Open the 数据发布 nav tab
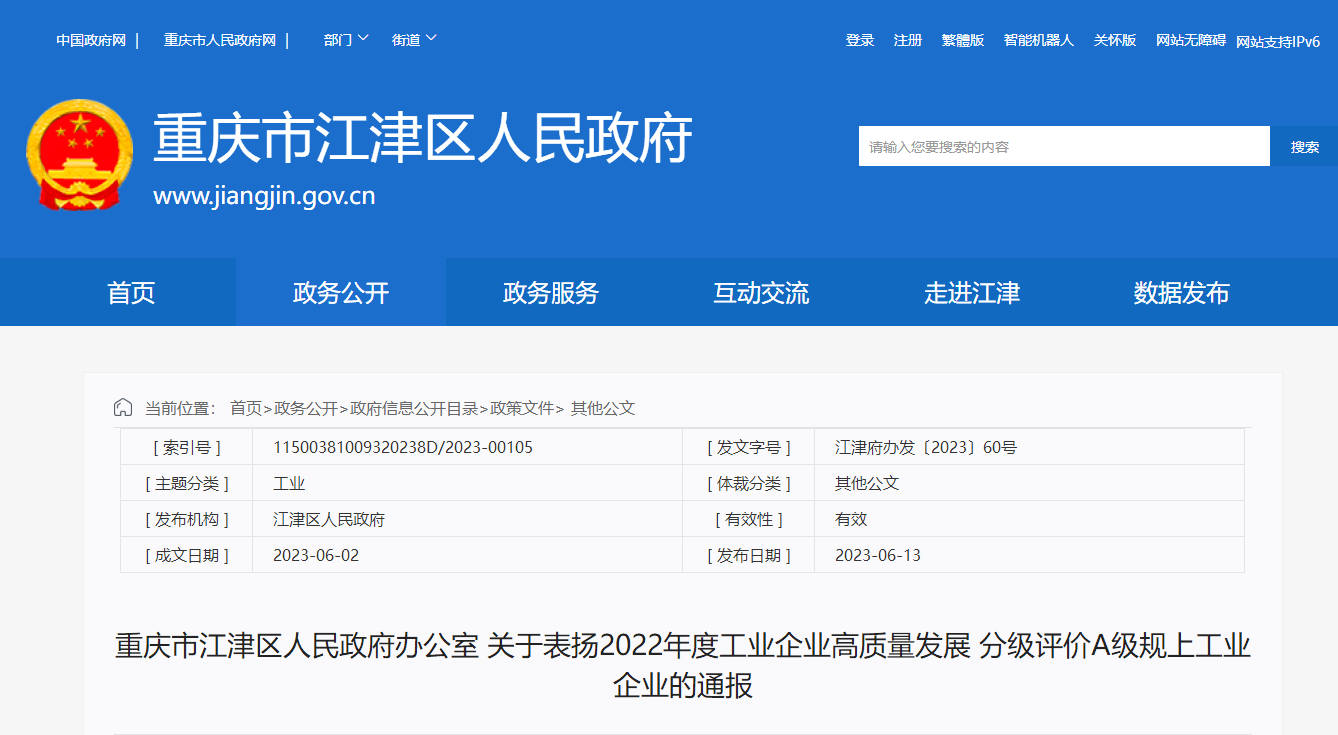 click(x=1182, y=293)
